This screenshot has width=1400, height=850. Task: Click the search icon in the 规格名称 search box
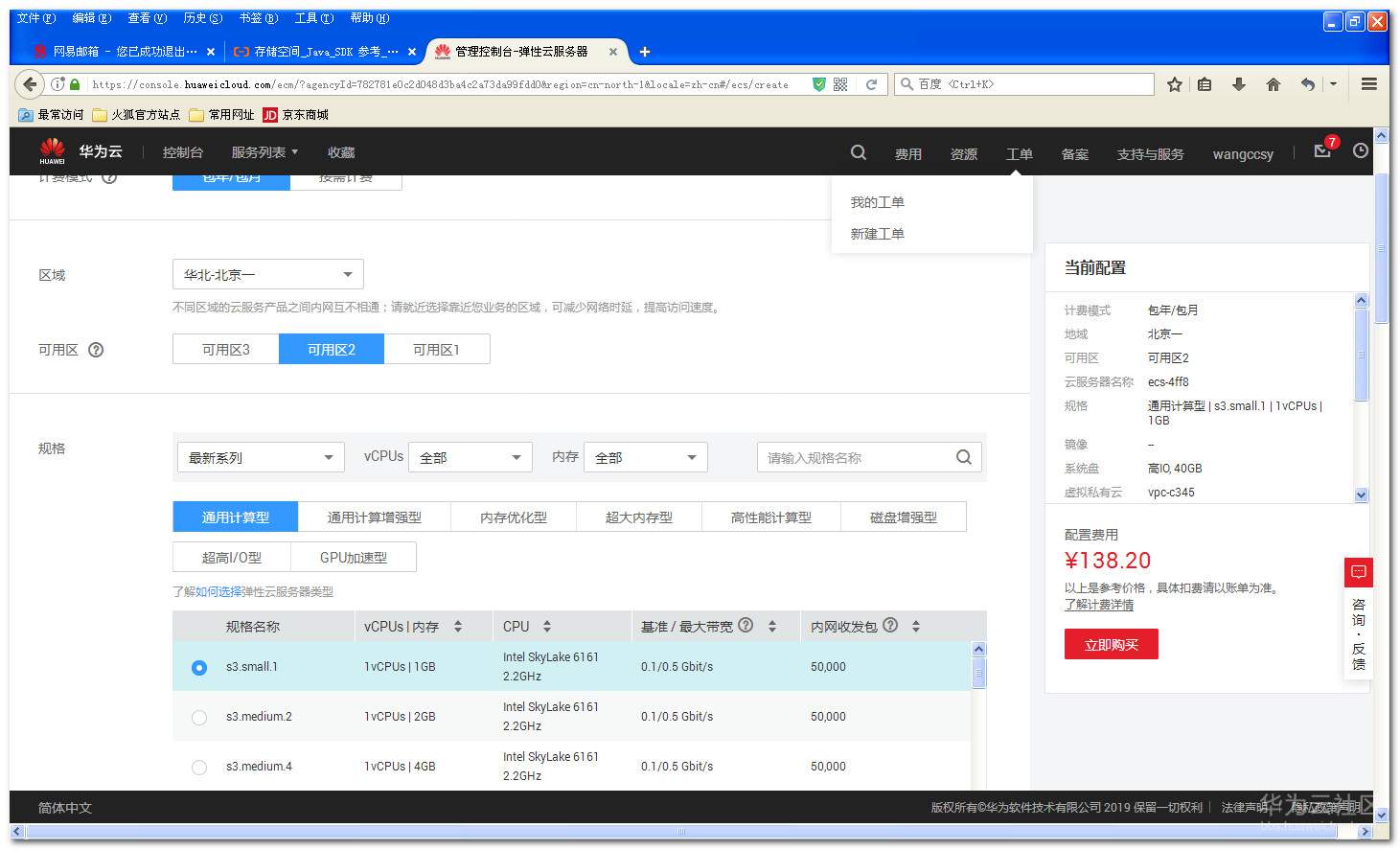point(964,457)
